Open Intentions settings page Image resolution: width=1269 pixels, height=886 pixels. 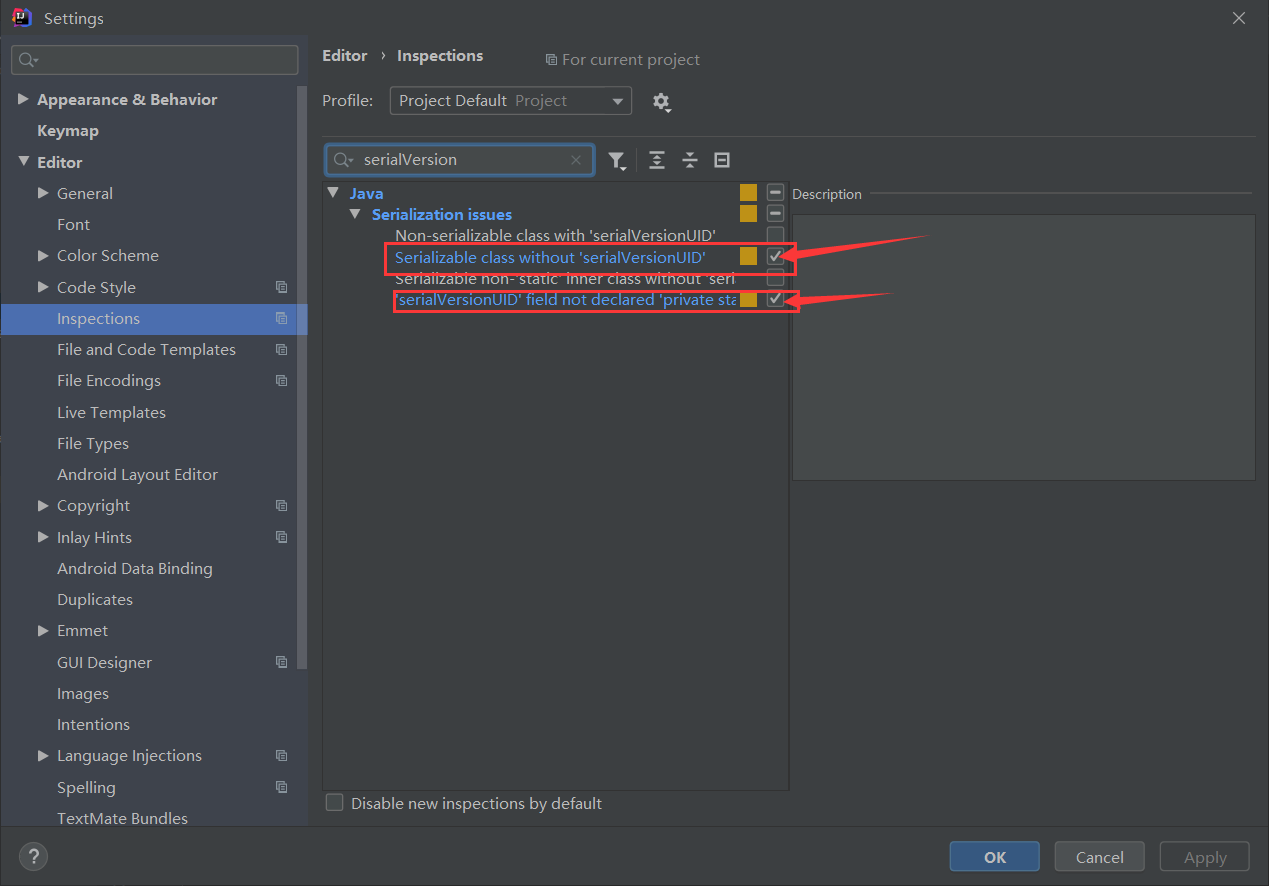pyautogui.click(x=93, y=725)
